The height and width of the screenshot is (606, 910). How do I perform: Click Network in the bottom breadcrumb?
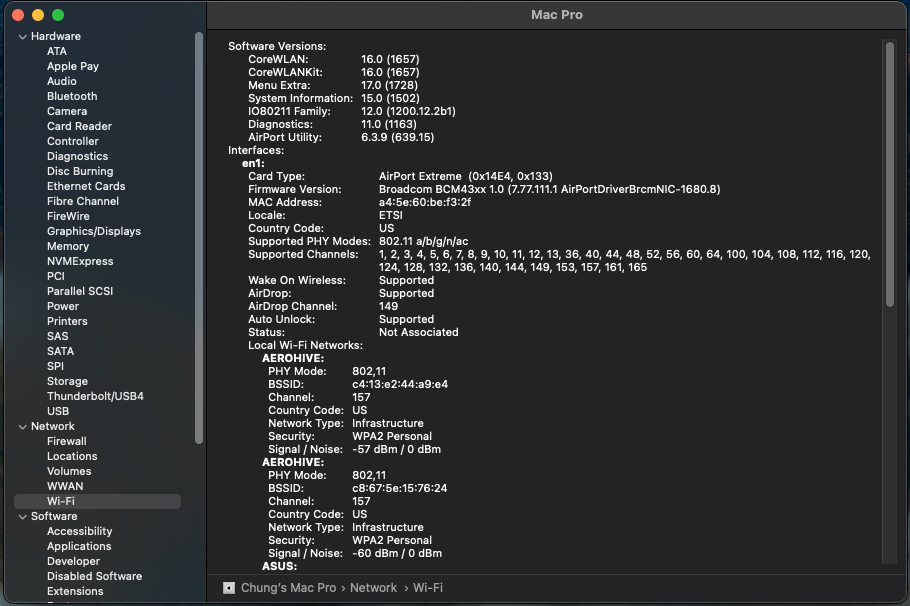click(373, 588)
